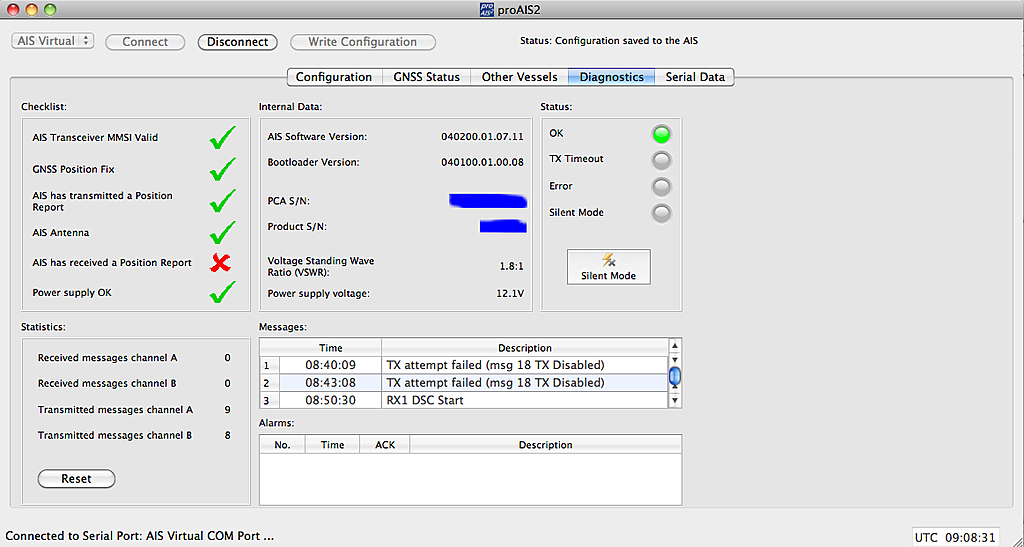
Task: Select message row at 08:43:08
Action: [464, 383]
